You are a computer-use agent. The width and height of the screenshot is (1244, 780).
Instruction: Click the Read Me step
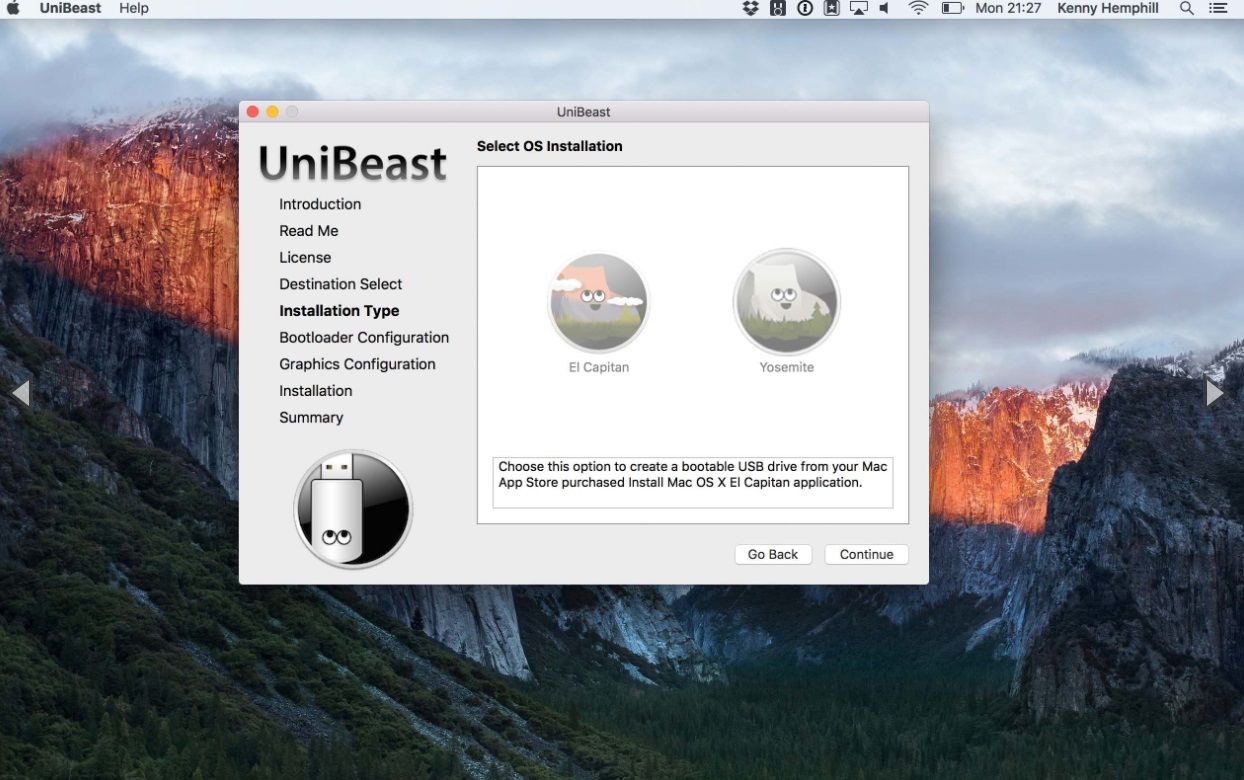pyautogui.click(x=309, y=231)
